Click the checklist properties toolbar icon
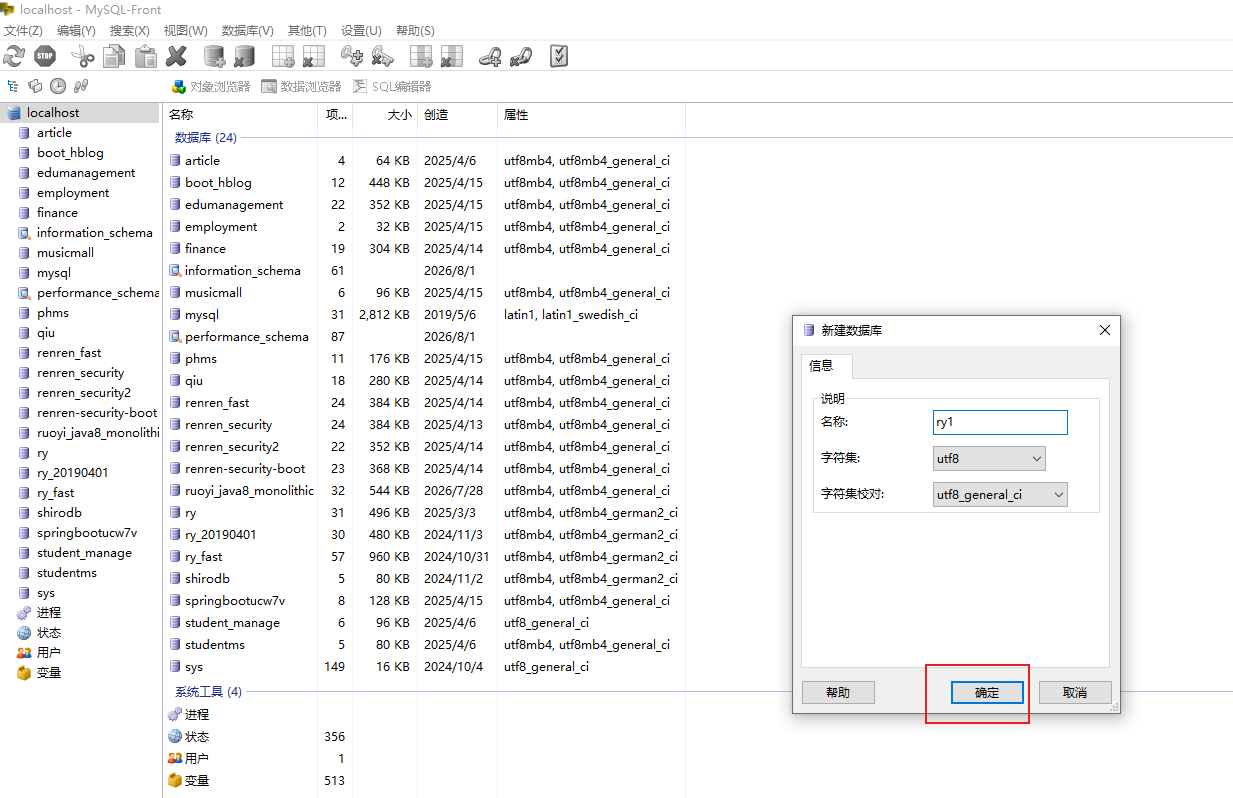The width and height of the screenshot is (1233, 798). 559,56
